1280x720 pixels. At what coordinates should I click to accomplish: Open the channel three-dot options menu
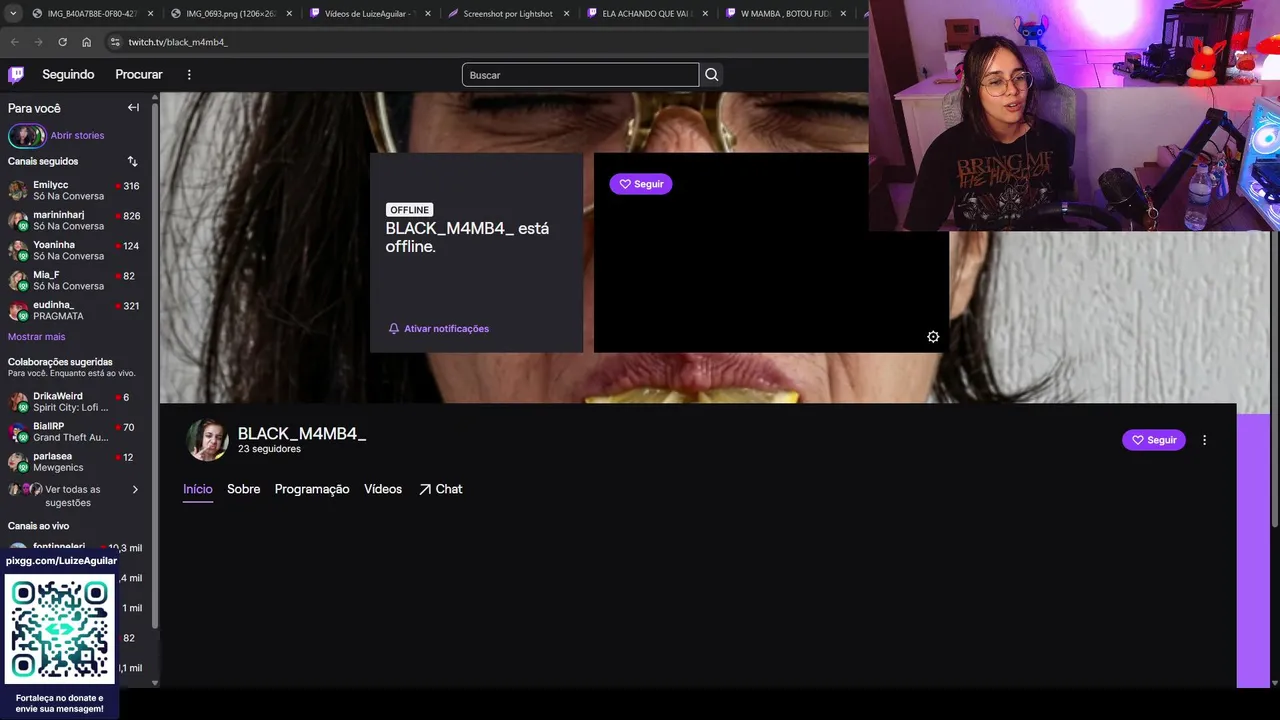[x=1204, y=440]
